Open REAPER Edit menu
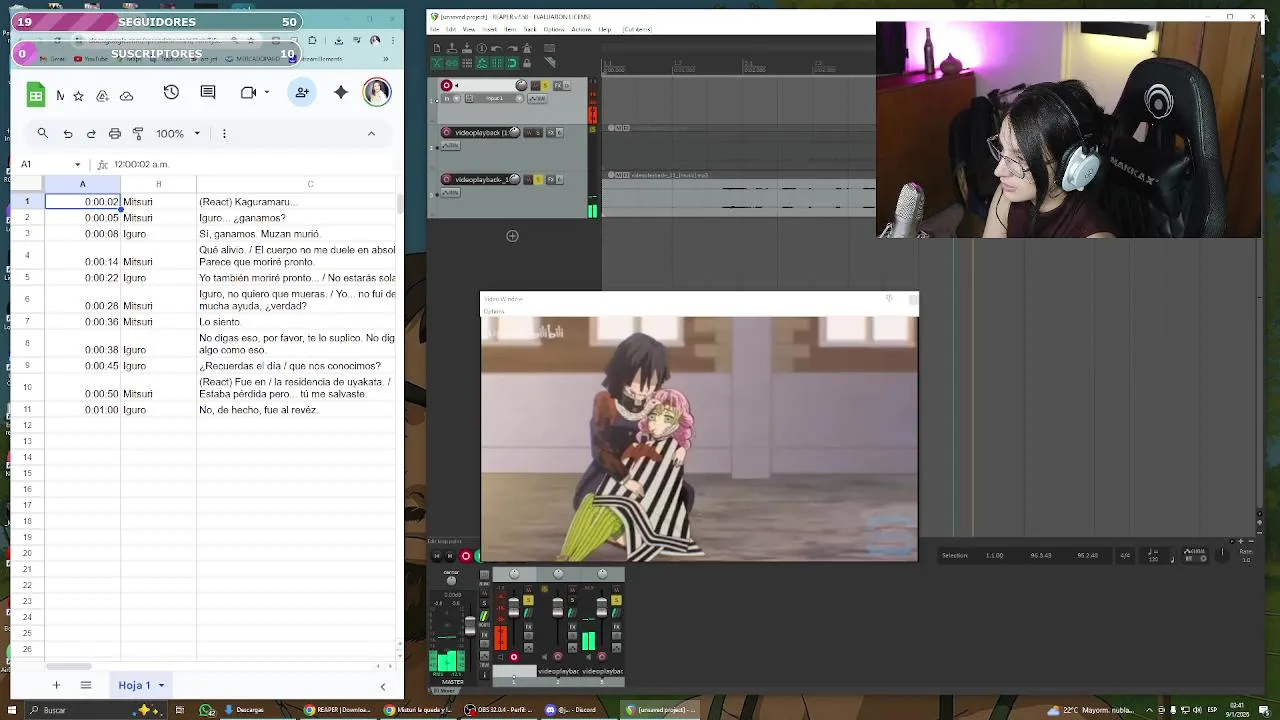This screenshot has height=720, width=1280. click(x=451, y=29)
